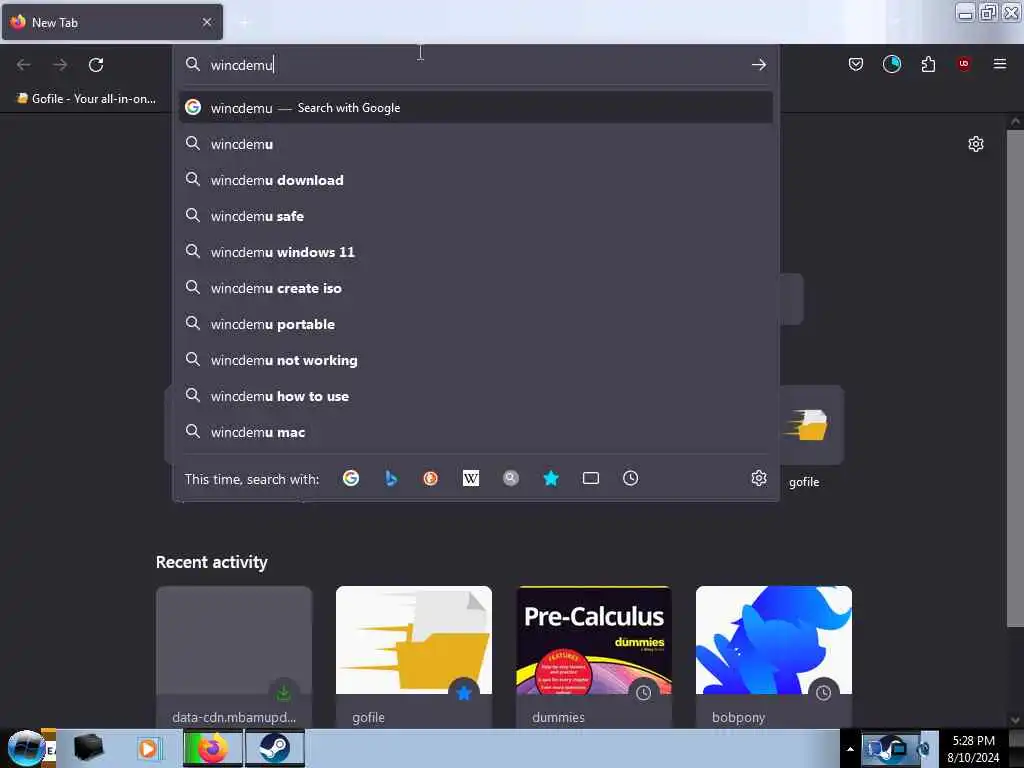The width and height of the screenshot is (1024, 768).
Task: Choose 'wincdemu portable' suggestion
Action: tap(475, 324)
